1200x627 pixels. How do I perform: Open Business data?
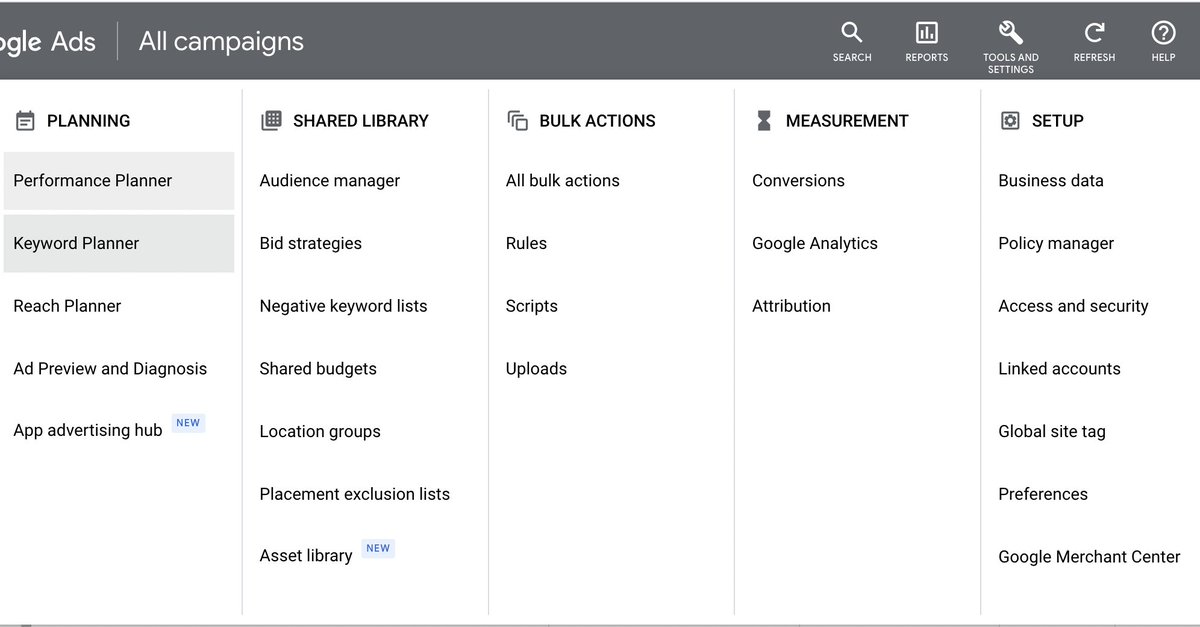[1050, 181]
